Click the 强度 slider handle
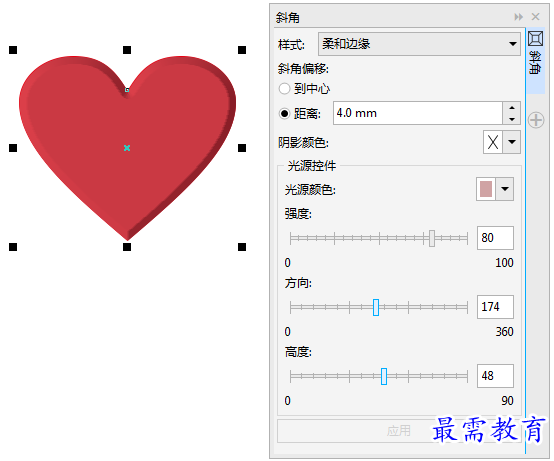Viewport: 554px width, 461px height. click(x=432, y=238)
